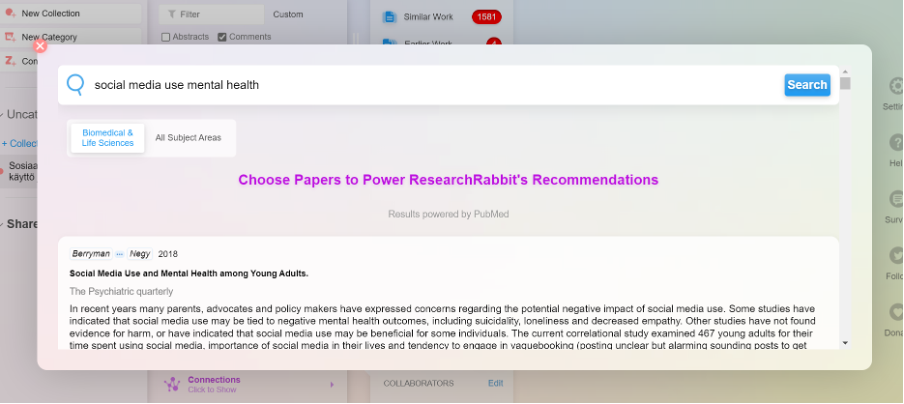
Task: Click the Donate heart icon
Action: 897,312
